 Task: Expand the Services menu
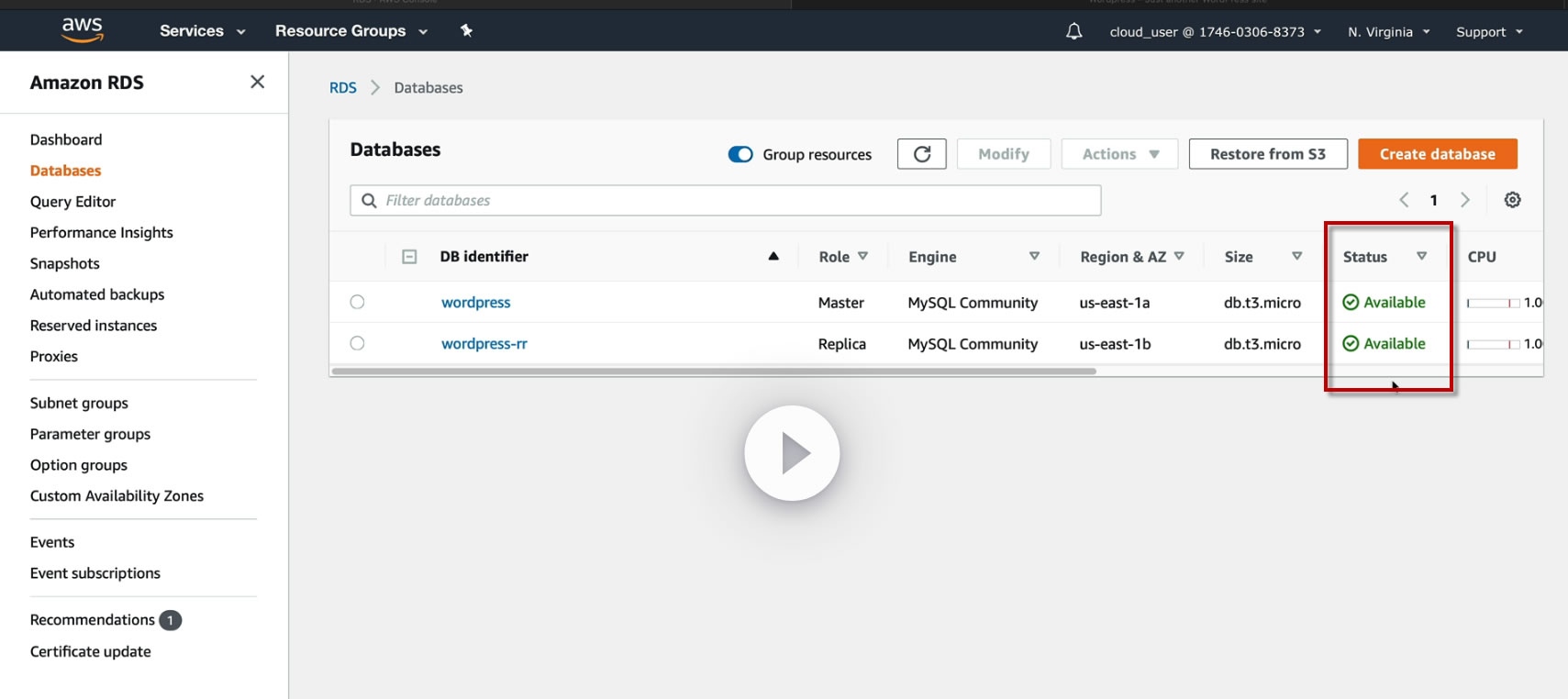(x=202, y=31)
